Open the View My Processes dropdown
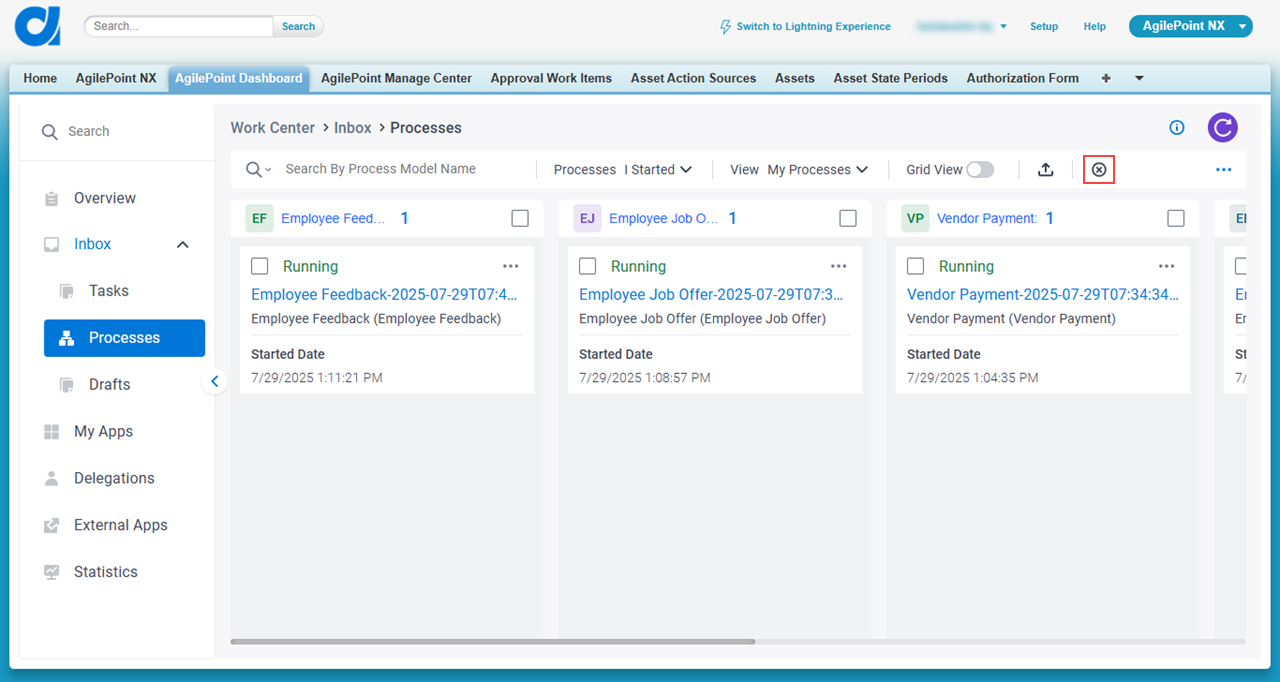 pos(799,170)
